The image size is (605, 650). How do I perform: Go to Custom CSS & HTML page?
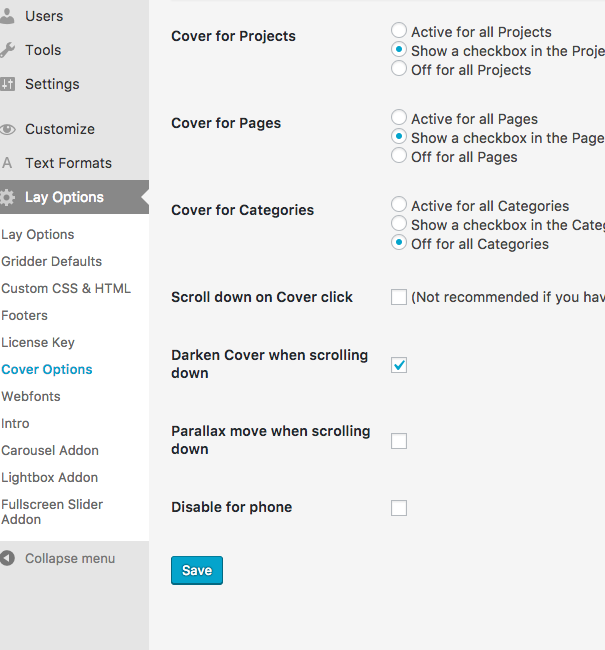pyautogui.click(x=66, y=288)
